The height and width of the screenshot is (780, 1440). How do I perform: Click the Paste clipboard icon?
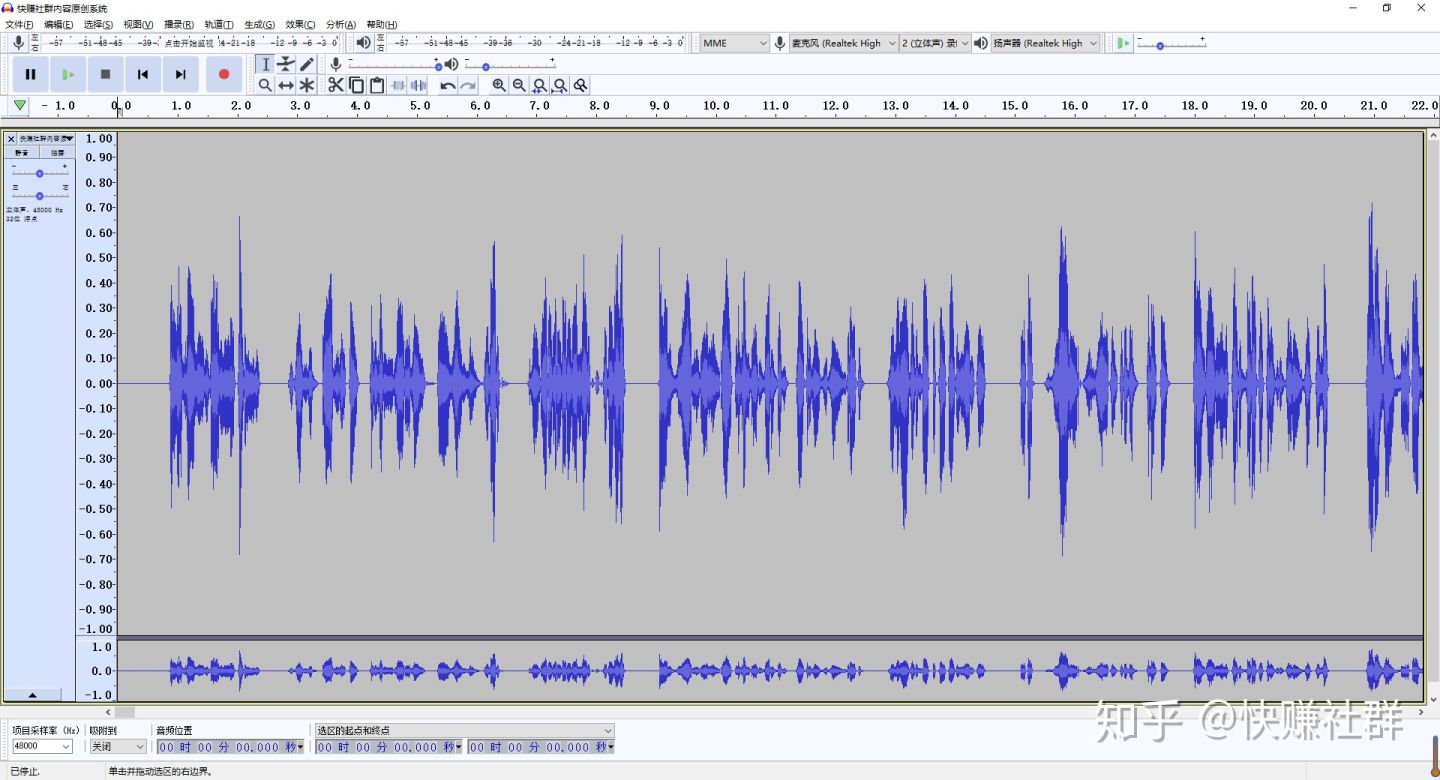coord(377,86)
